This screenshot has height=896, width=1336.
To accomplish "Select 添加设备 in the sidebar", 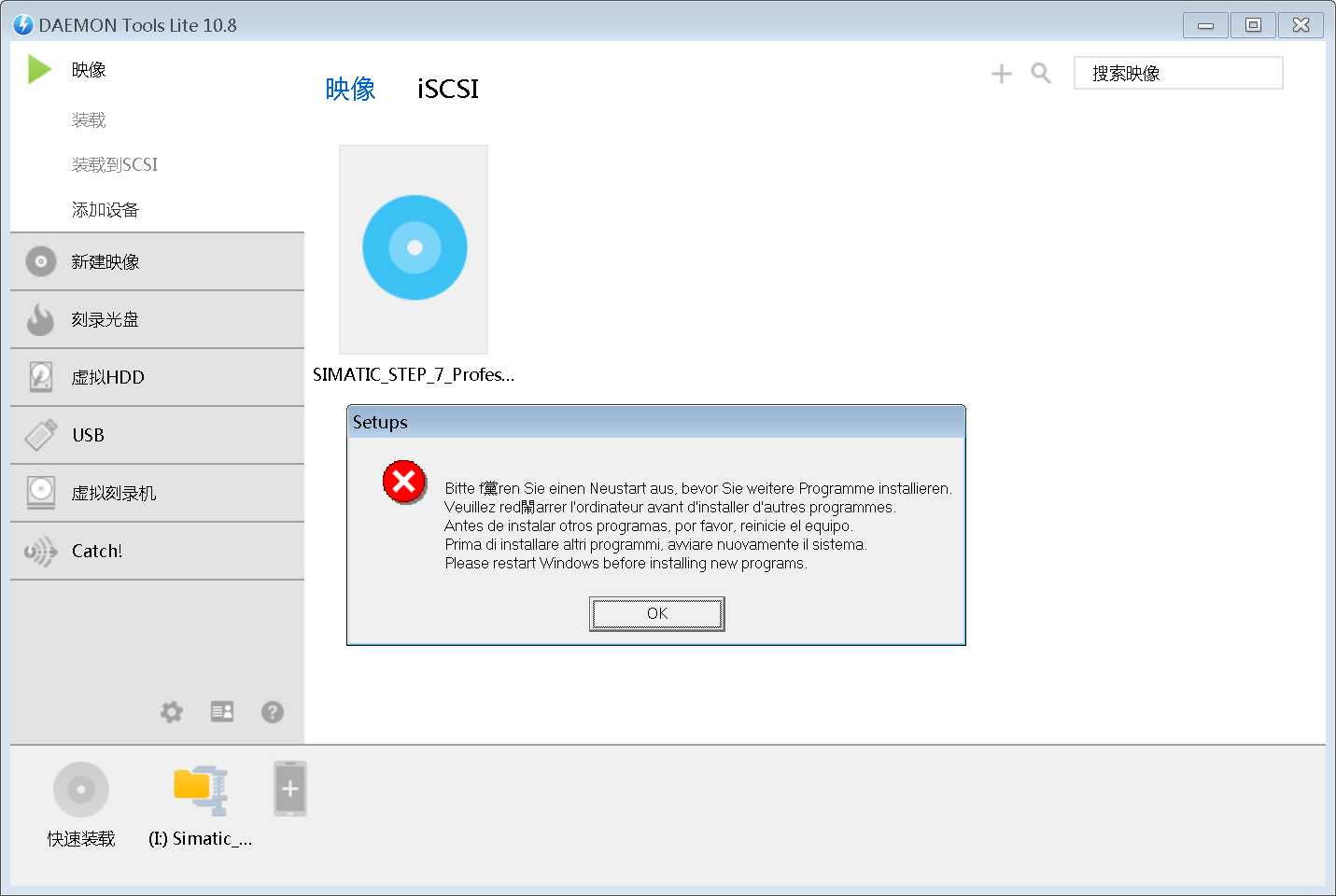I will click(105, 210).
